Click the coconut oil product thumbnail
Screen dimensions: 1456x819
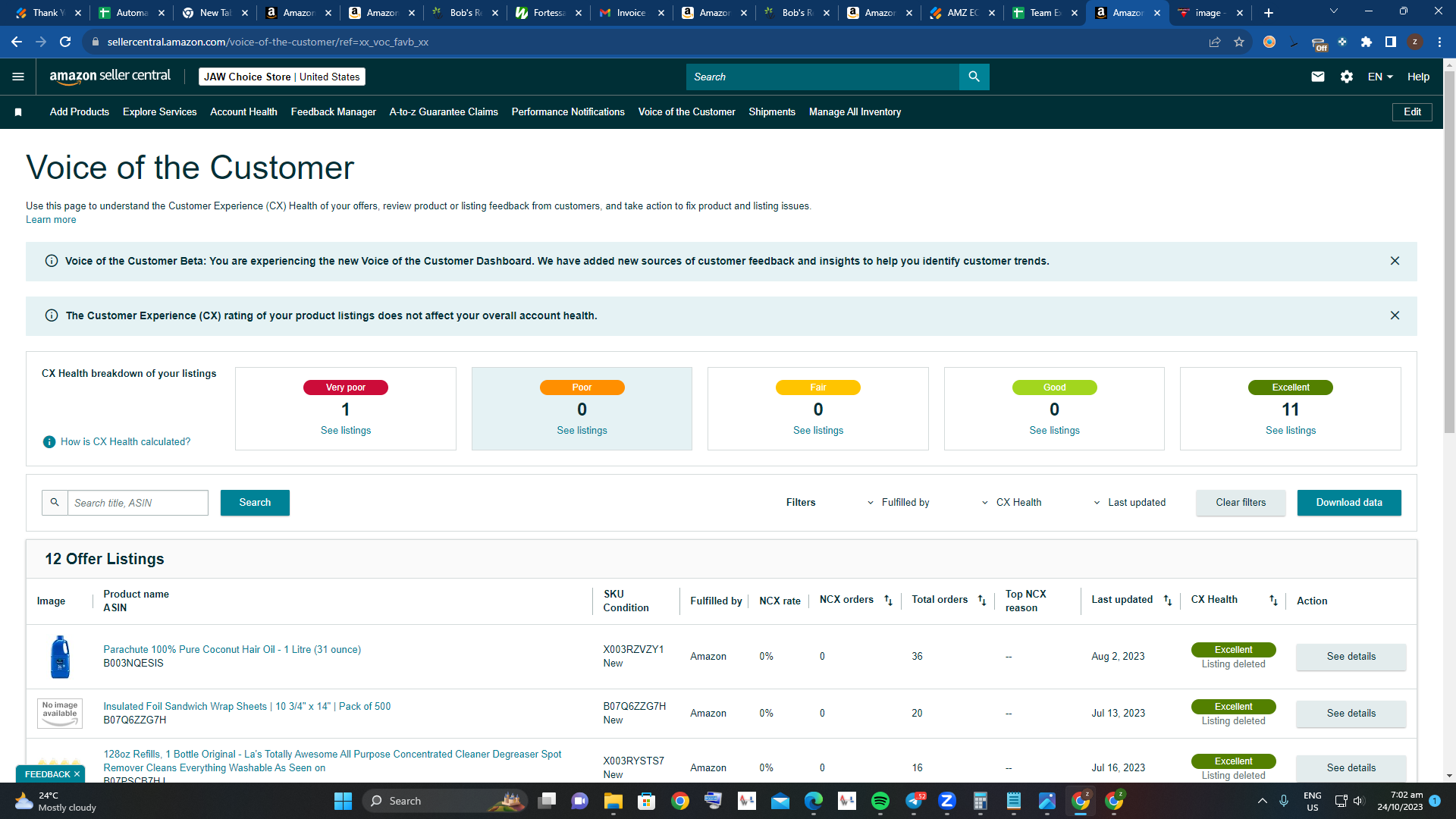click(x=60, y=657)
